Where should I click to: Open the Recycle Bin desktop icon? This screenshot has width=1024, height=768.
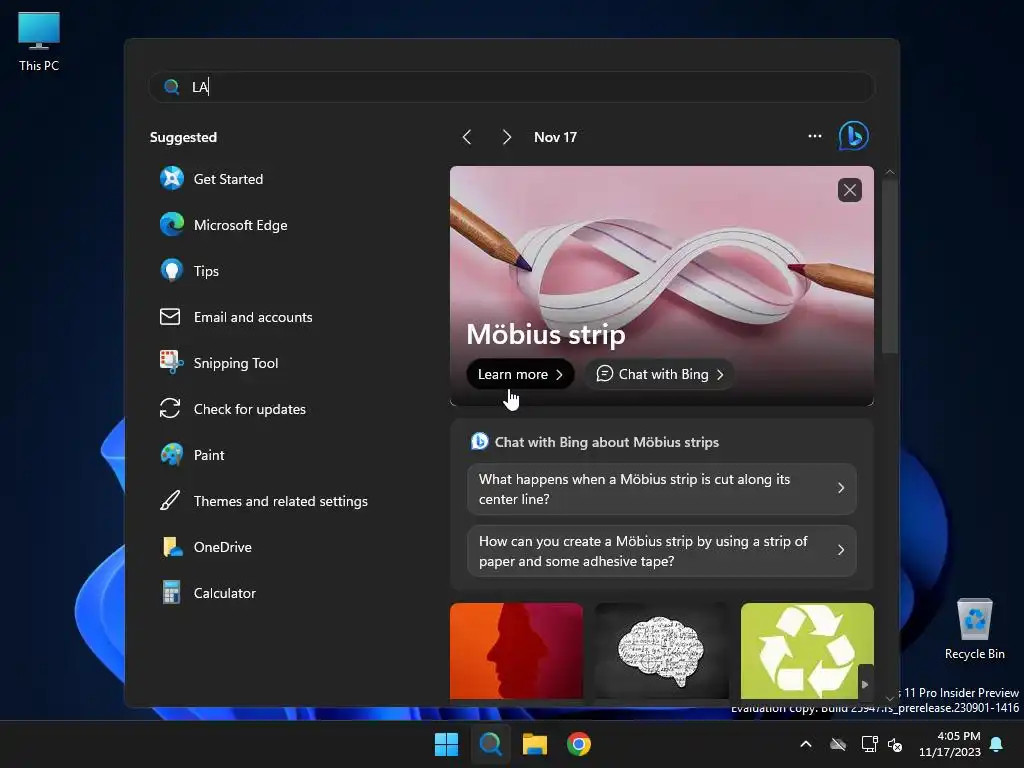tap(974, 628)
